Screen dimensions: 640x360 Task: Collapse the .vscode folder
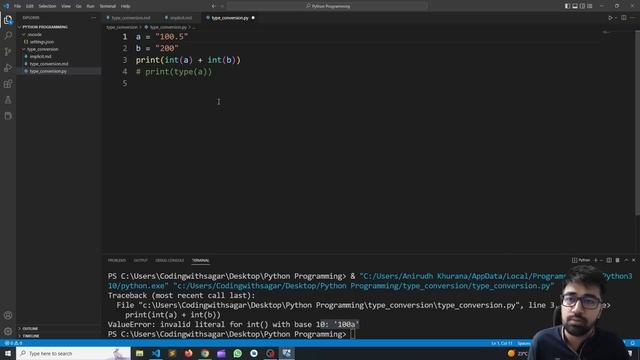point(34,34)
